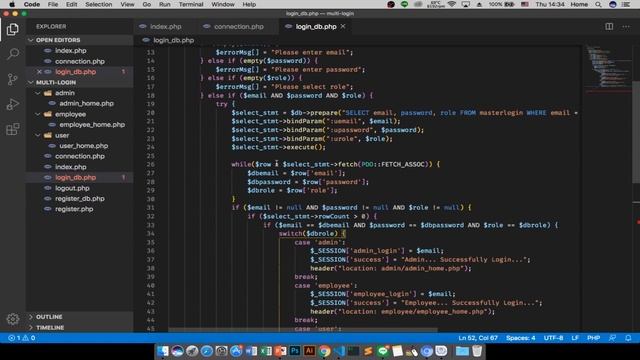Launch PowerPoint from the dock
Screen dimensions: 640x360
(x=280, y=351)
